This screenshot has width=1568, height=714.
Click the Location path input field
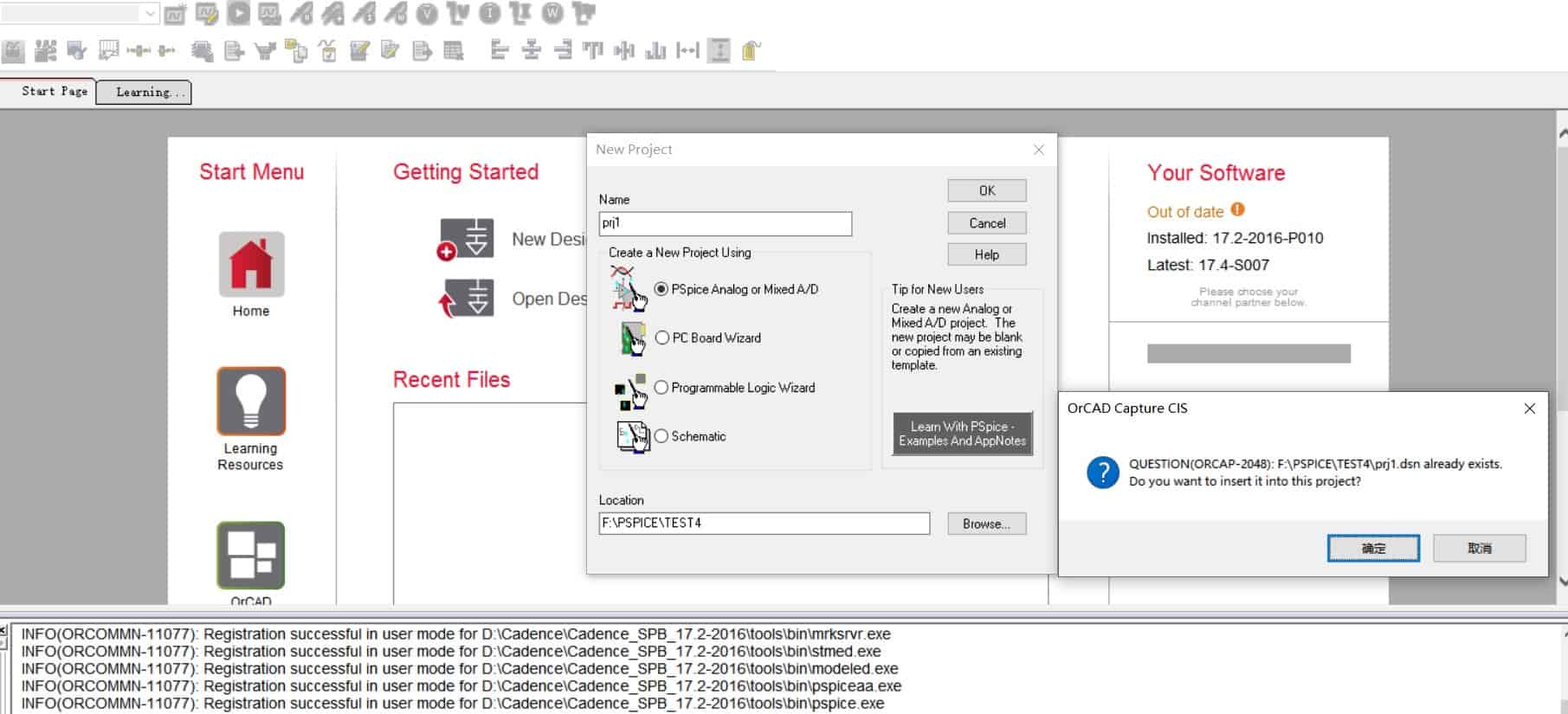(765, 523)
